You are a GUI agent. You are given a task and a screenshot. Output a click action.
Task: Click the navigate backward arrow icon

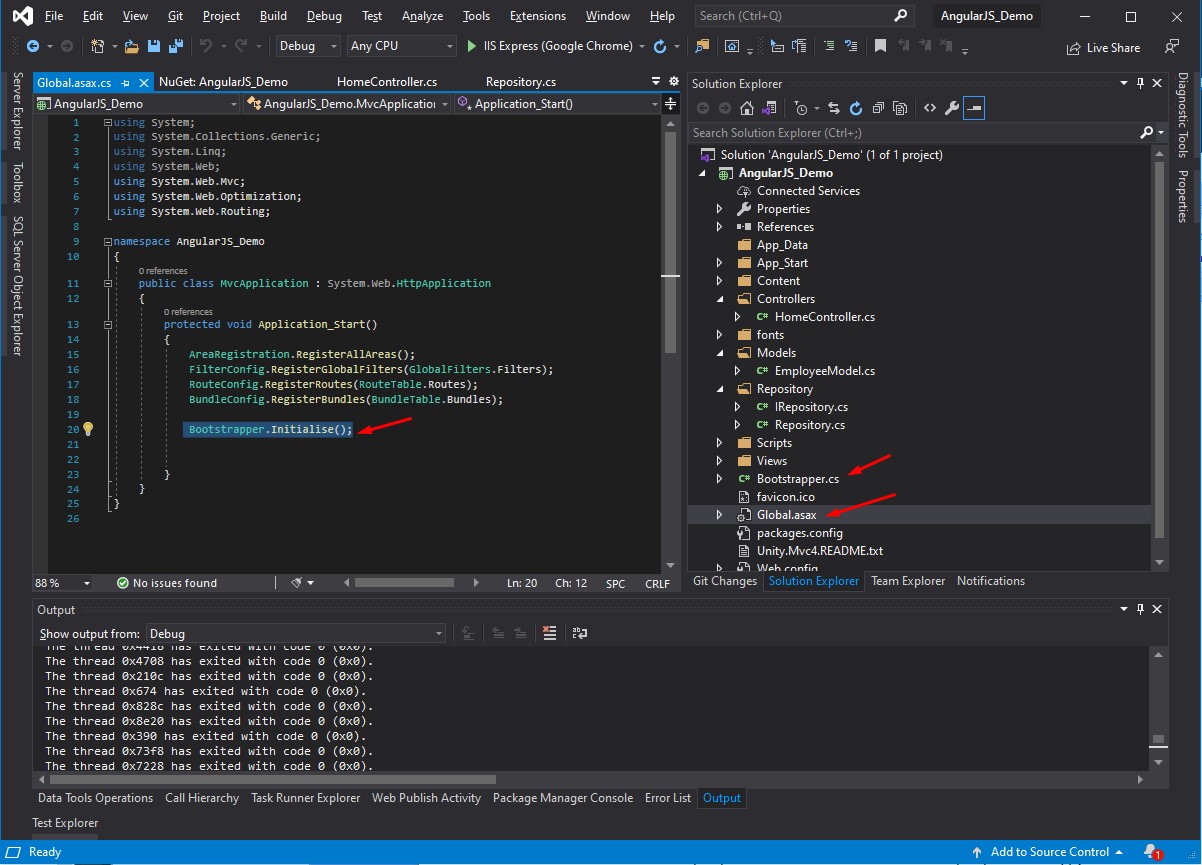(x=34, y=46)
